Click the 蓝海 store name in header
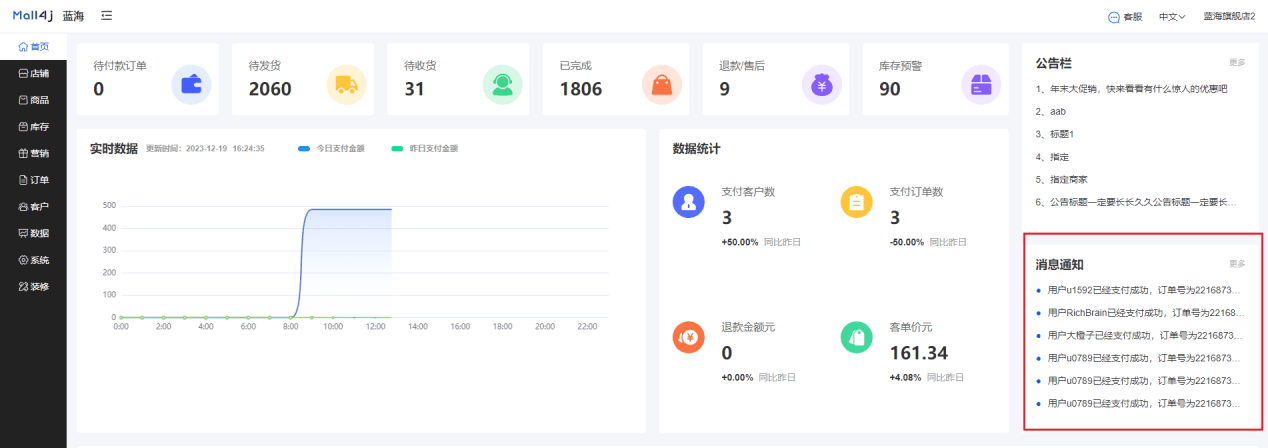The image size is (1268, 448). tap(73, 16)
